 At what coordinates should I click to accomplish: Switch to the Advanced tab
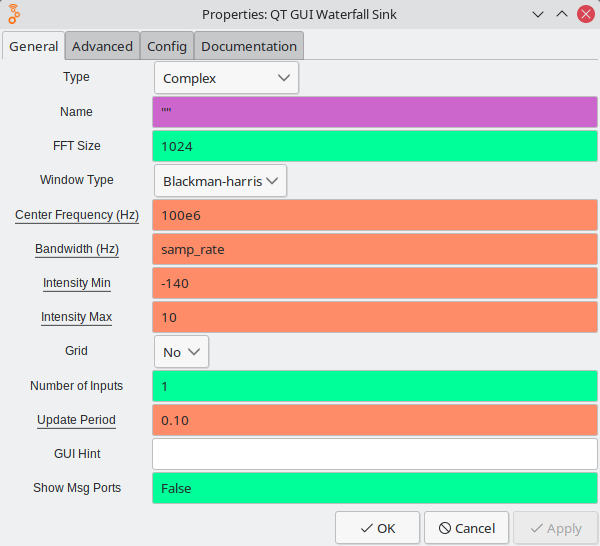[x=102, y=46]
